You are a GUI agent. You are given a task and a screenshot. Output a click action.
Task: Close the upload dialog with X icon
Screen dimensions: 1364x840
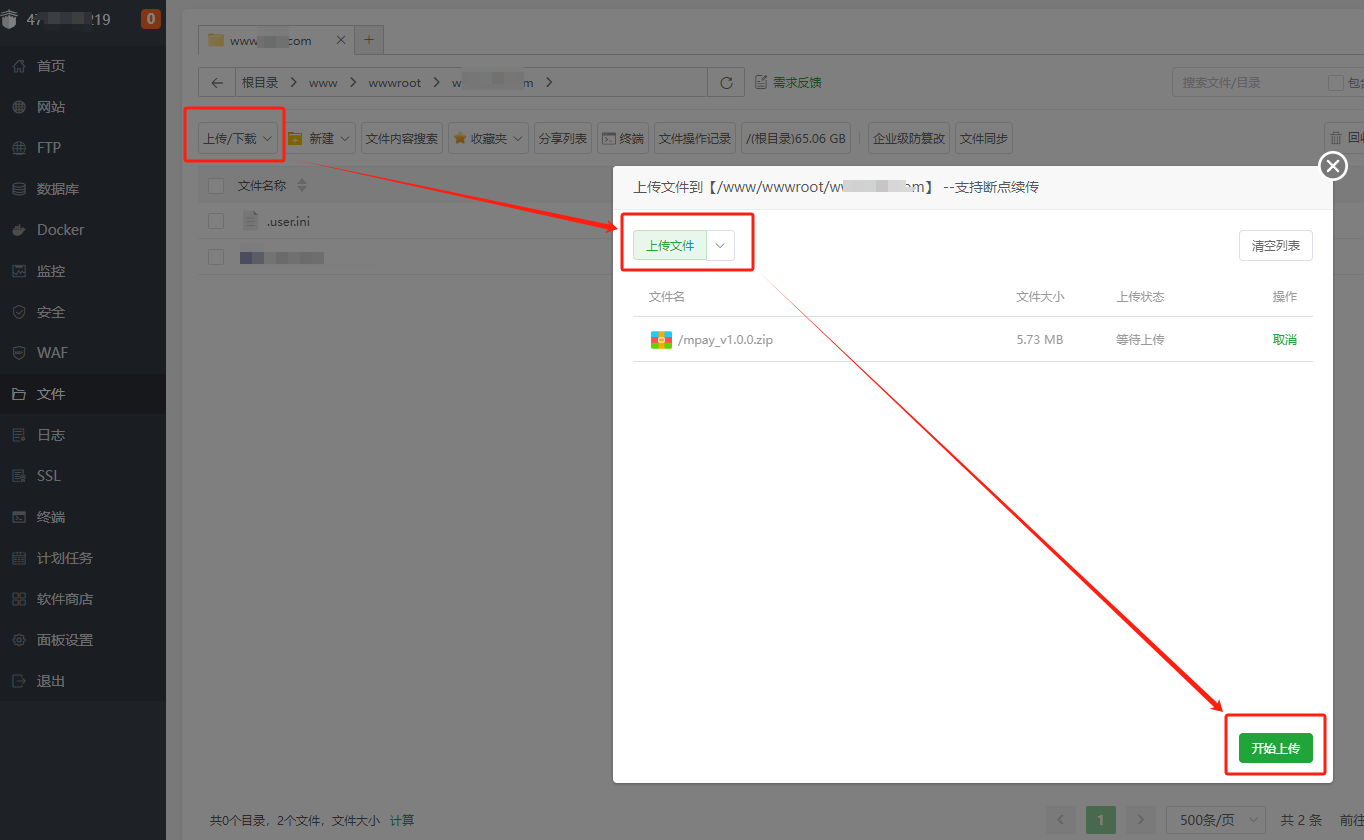[1333, 166]
